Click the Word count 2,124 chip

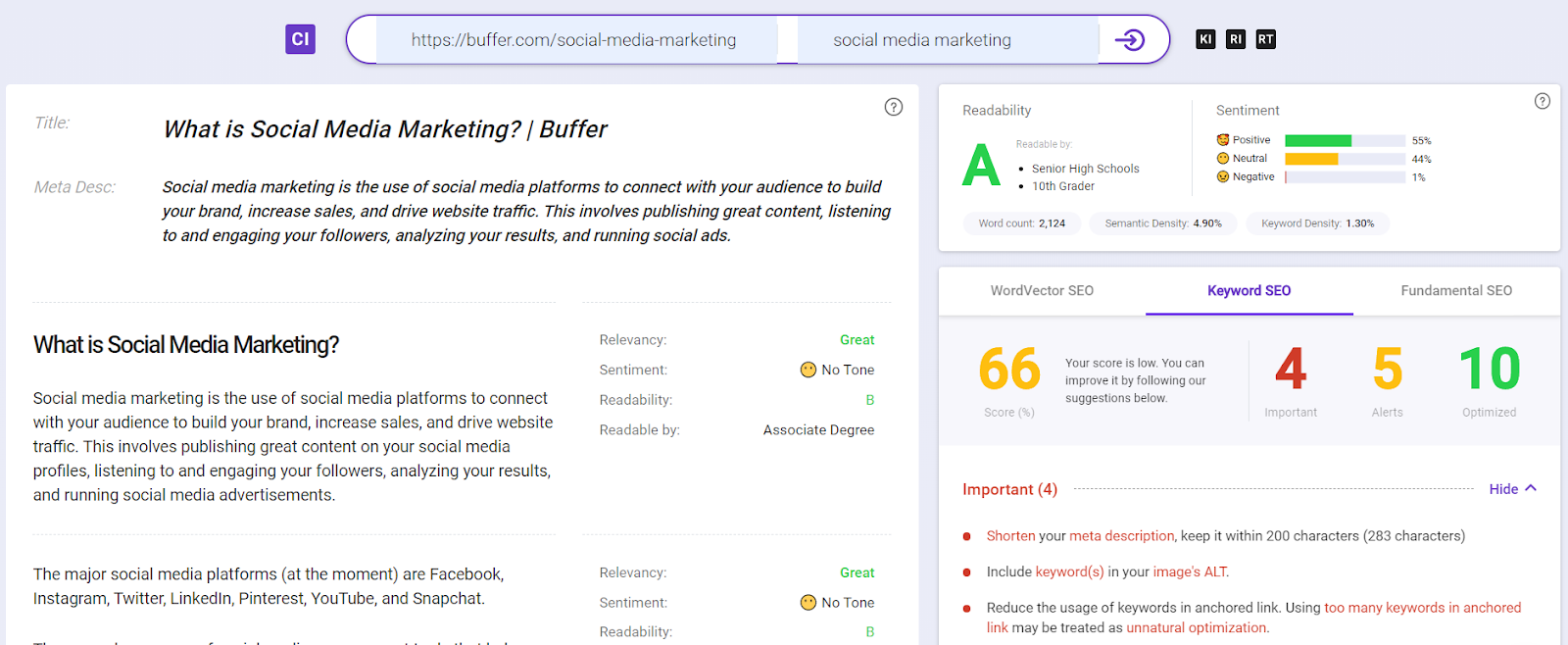(x=1022, y=223)
